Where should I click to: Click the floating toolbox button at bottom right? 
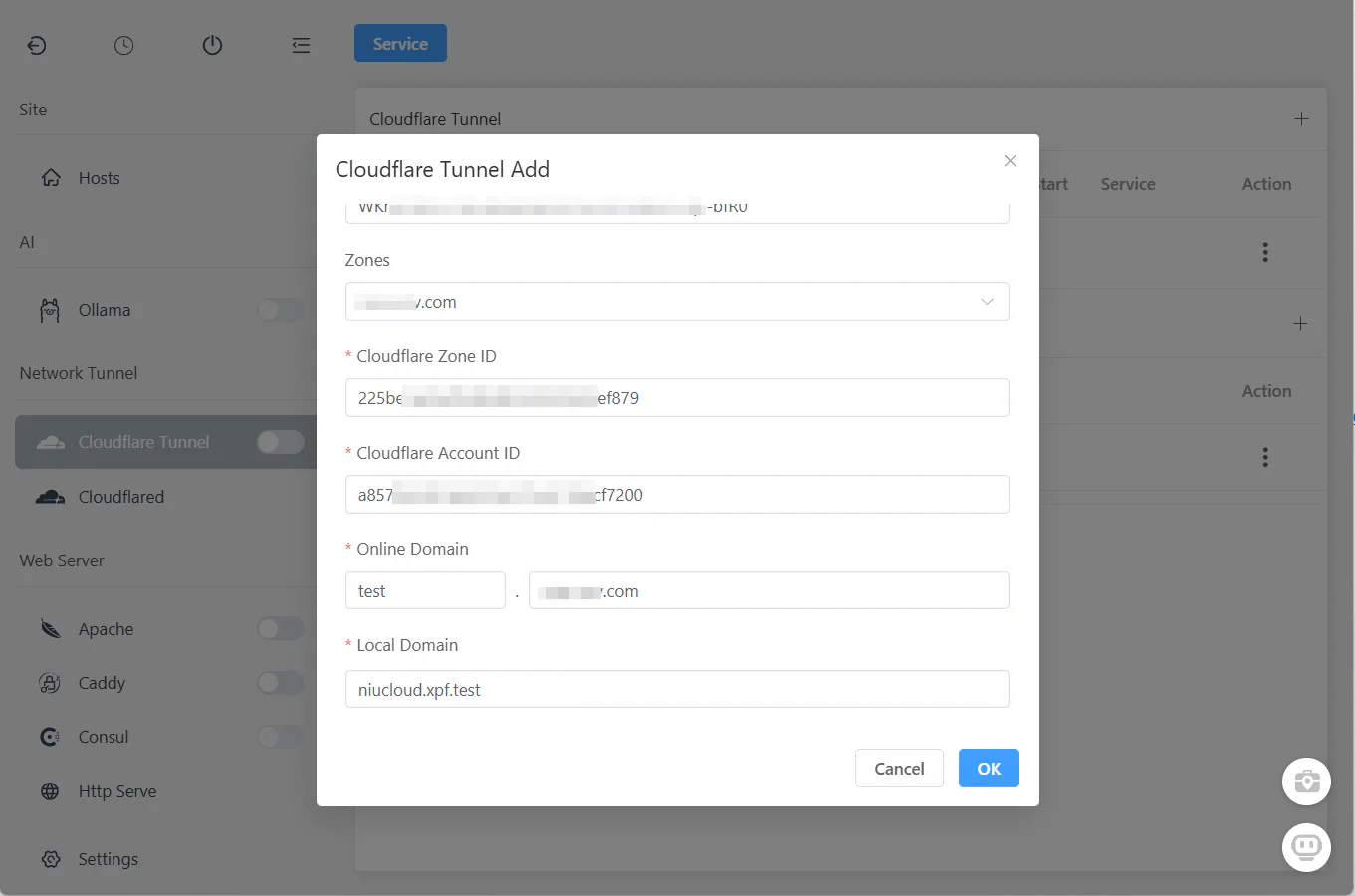point(1306,782)
